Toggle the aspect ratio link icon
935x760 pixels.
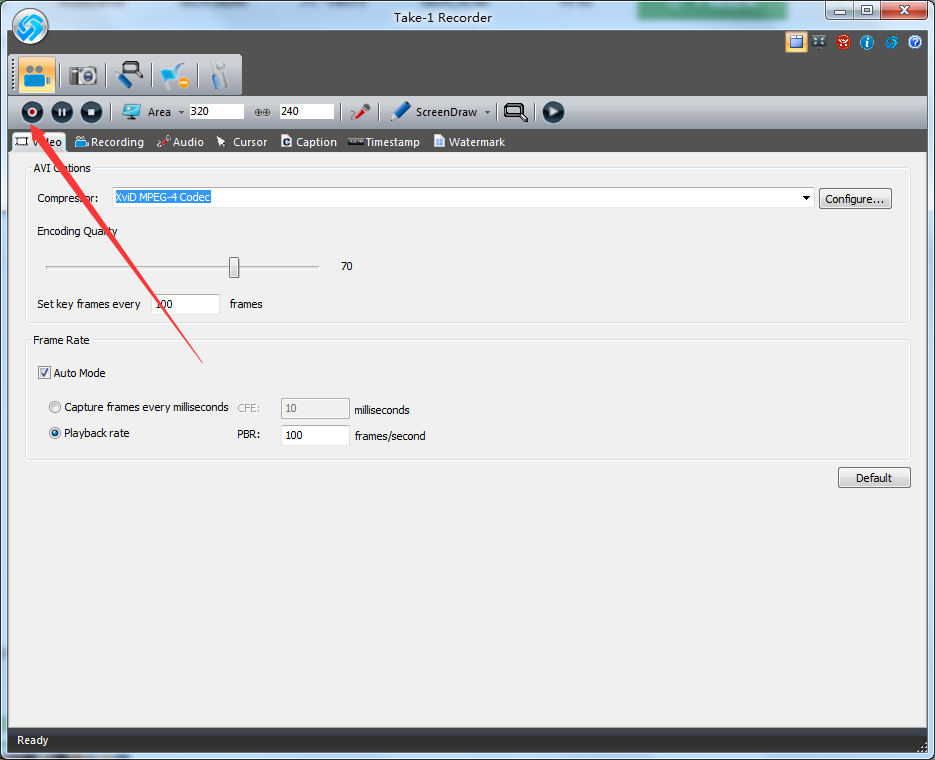click(262, 112)
